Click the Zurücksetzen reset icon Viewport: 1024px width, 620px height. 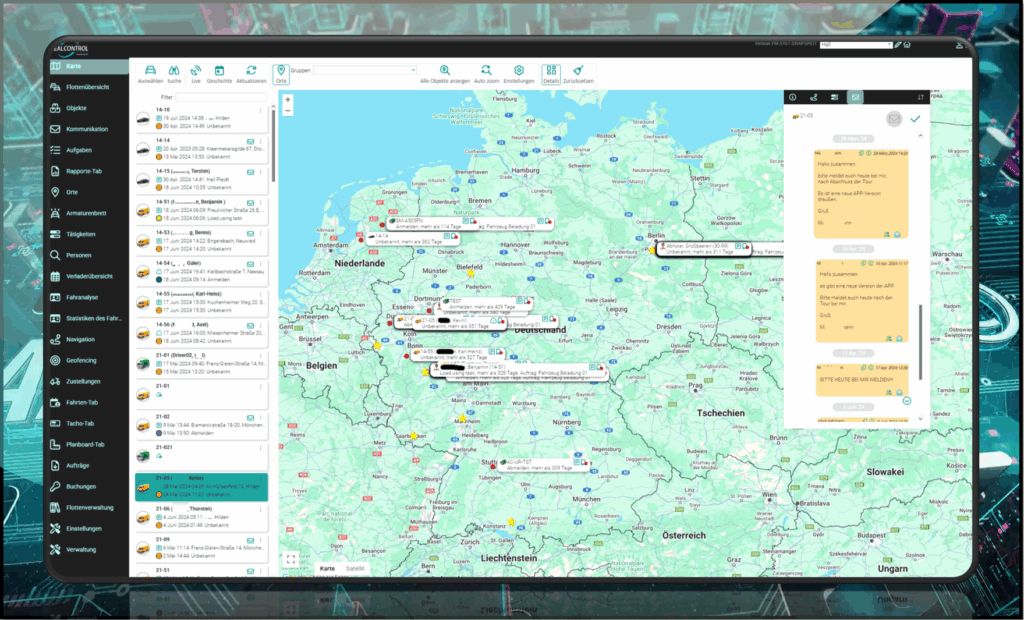coord(578,71)
